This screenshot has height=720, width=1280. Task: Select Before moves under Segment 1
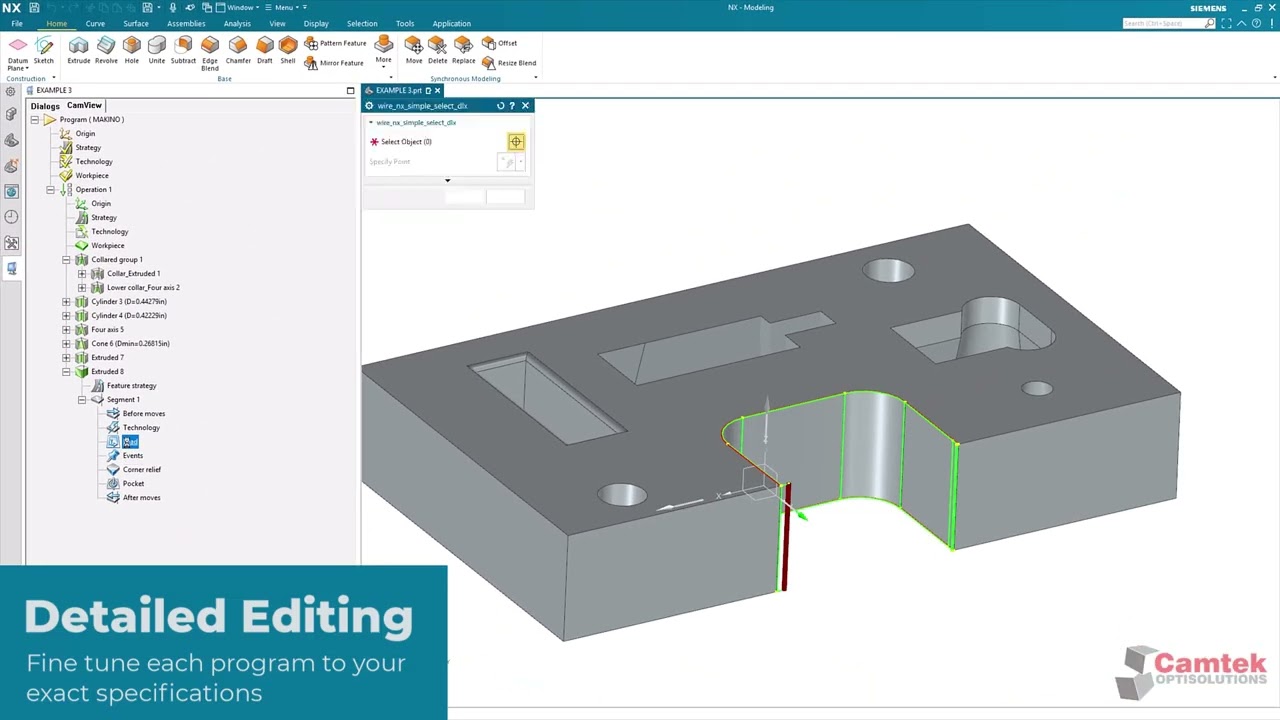[143, 414]
